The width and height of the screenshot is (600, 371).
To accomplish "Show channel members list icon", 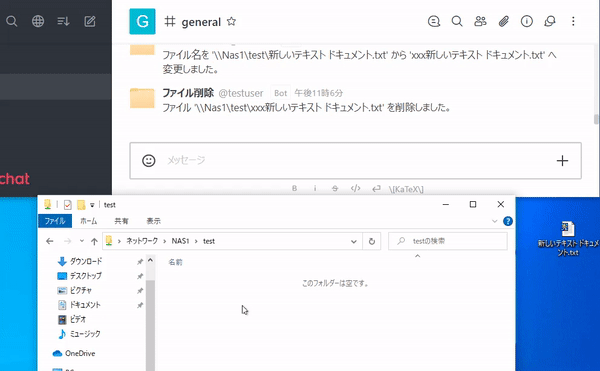I will tap(480, 21).
